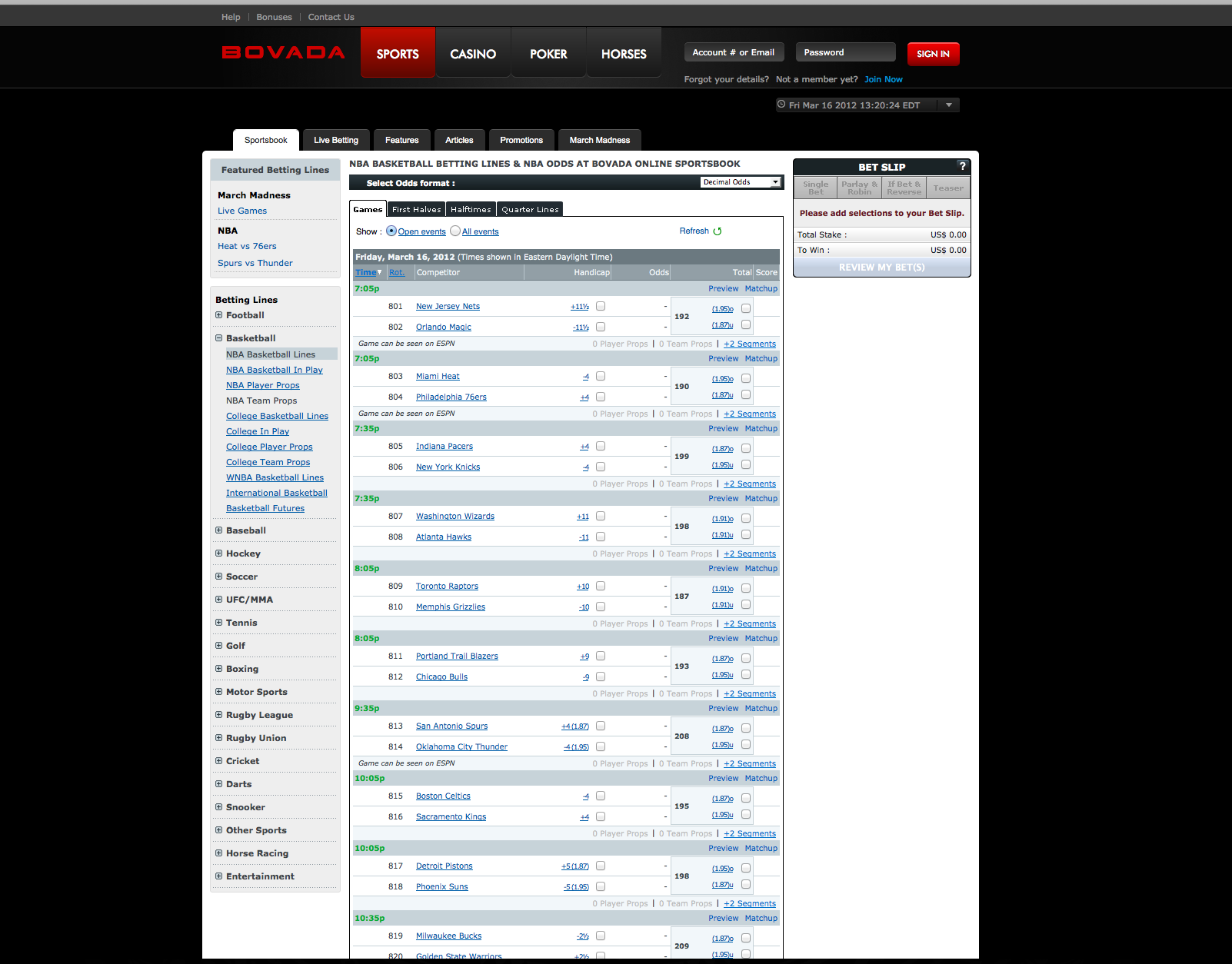The width and height of the screenshot is (1232, 964).
Task: Open the Contact Us link
Action: [x=331, y=17]
